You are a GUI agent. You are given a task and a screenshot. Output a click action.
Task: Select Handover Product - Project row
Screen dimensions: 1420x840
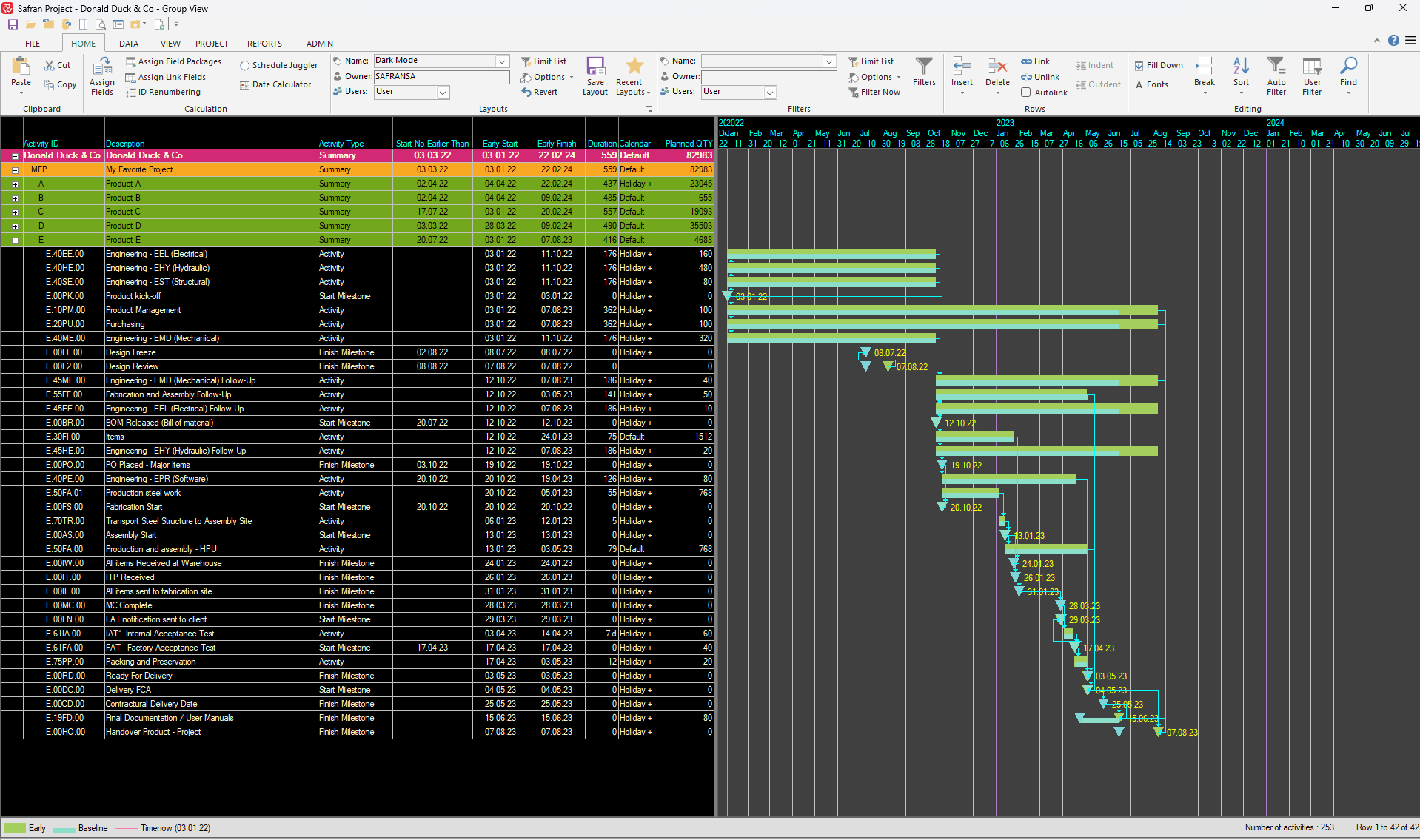[357, 732]
